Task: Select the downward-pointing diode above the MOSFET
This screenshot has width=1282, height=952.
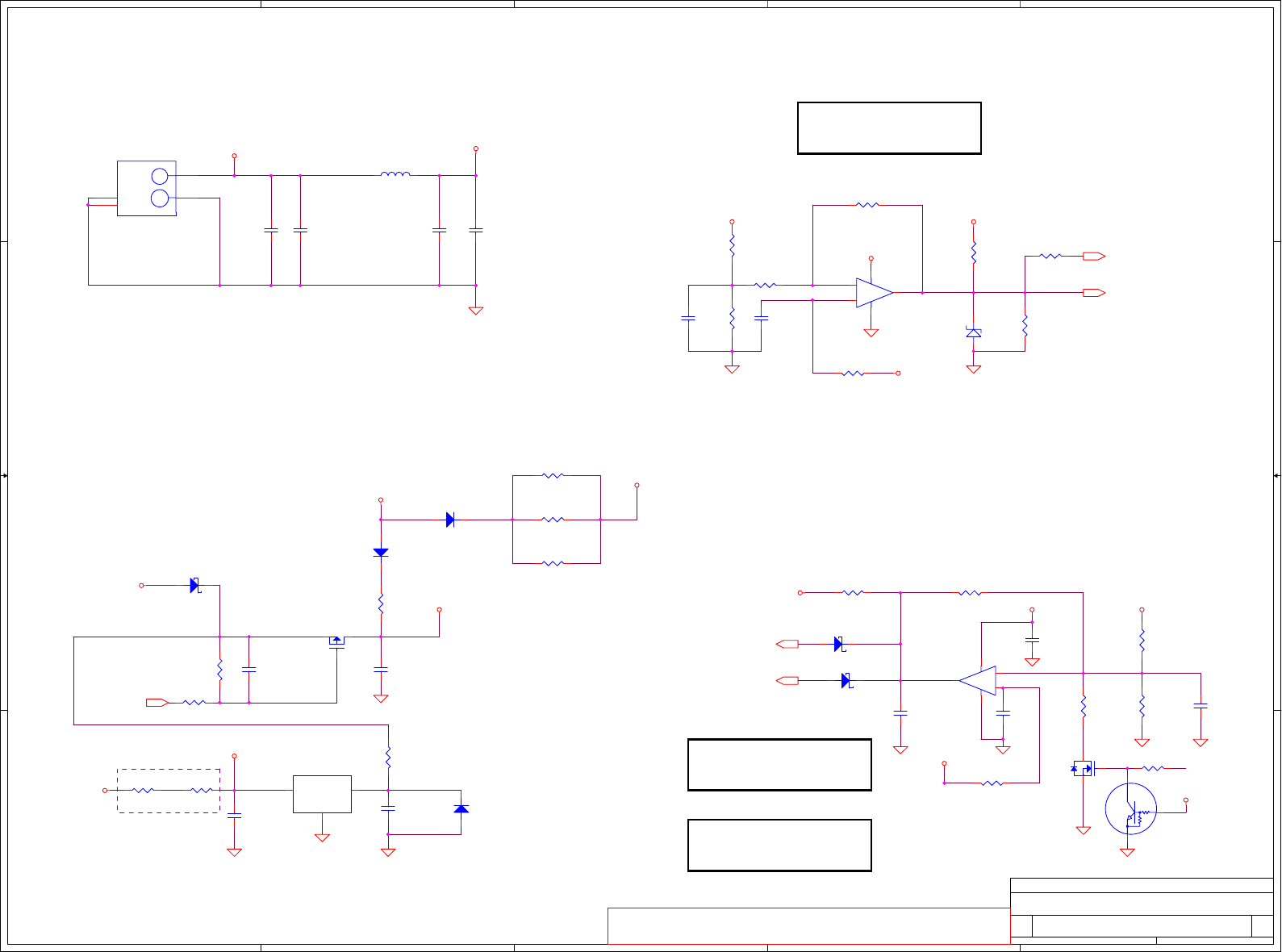Action: point(381,553)
